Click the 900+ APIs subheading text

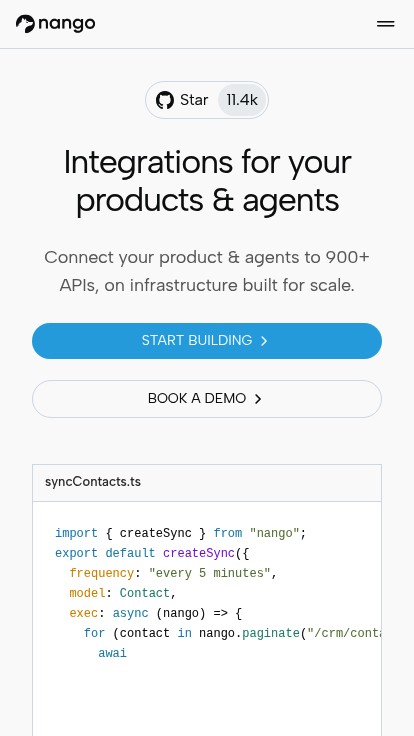point(207,271)
